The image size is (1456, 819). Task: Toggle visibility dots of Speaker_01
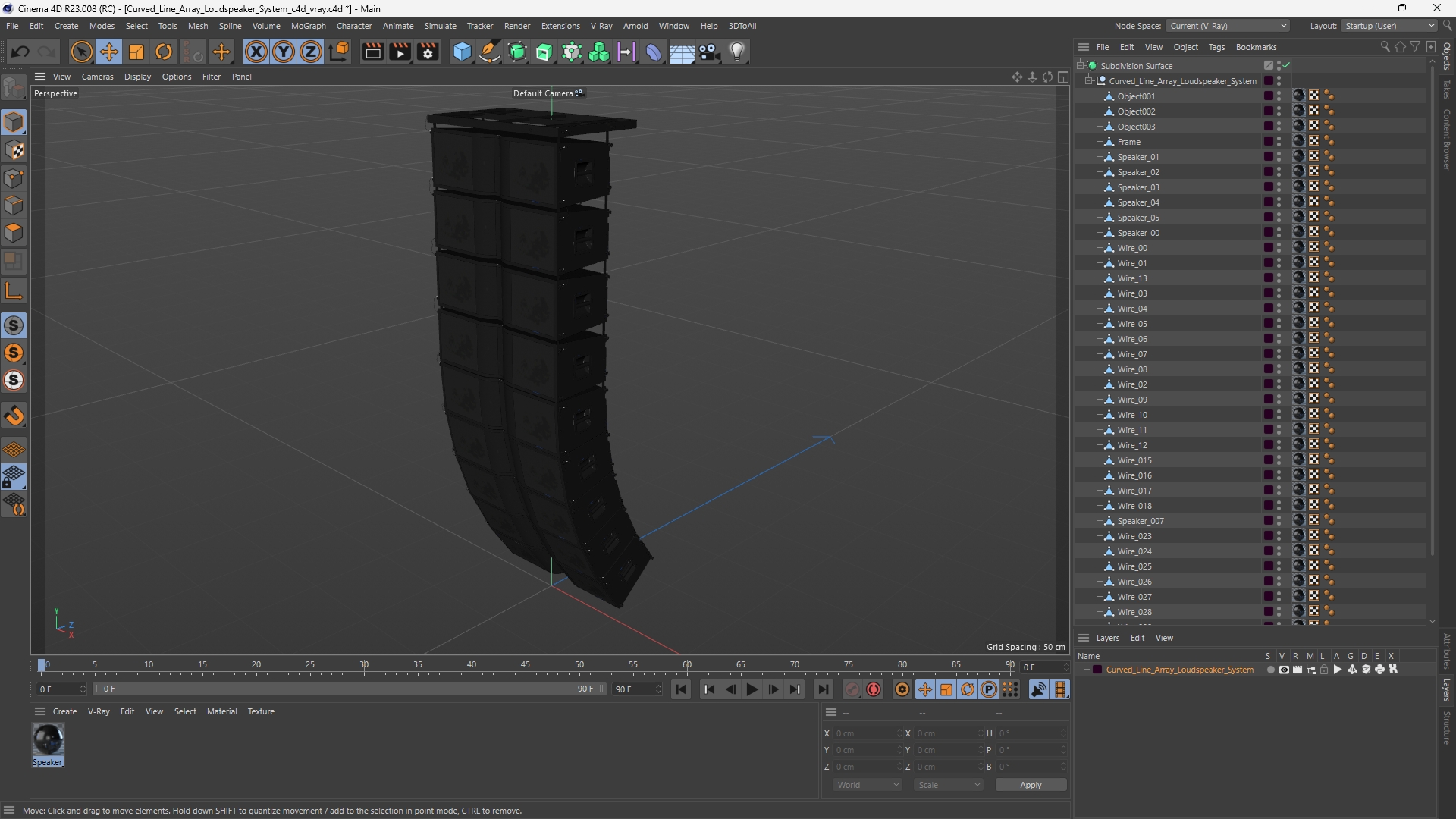[x=1279, y=157]
